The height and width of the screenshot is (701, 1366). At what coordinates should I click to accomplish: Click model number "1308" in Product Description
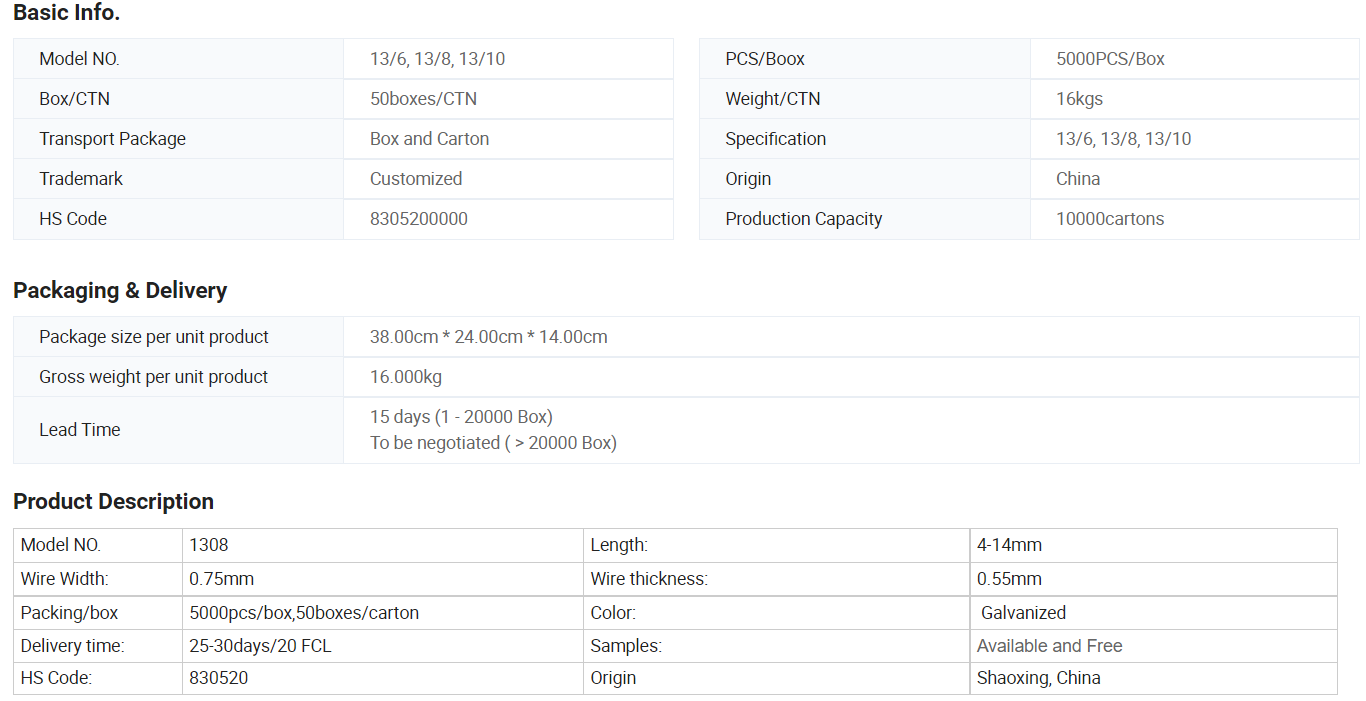(209, 545)
